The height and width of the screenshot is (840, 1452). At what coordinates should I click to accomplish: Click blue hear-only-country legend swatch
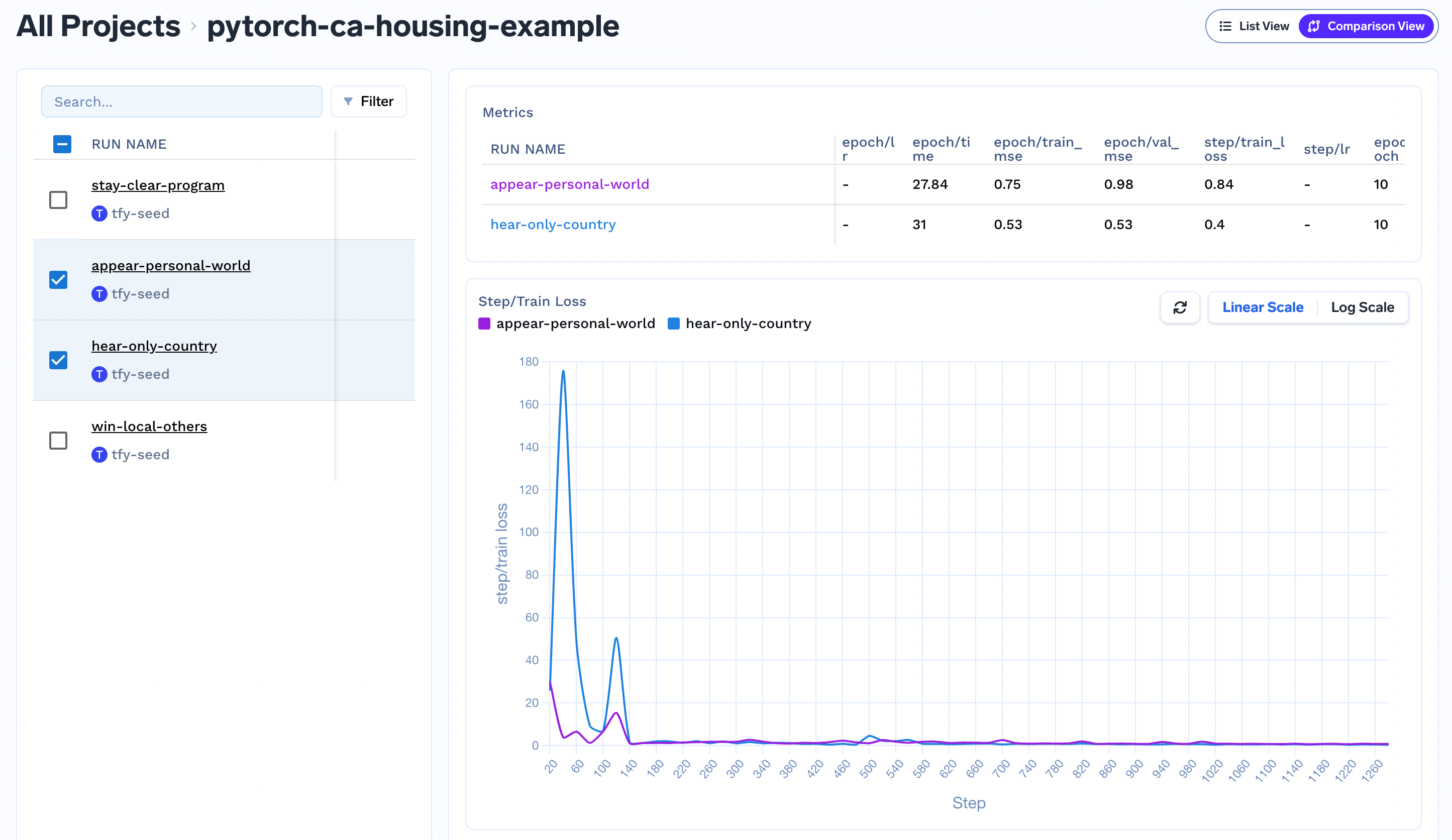coord(674,324)
